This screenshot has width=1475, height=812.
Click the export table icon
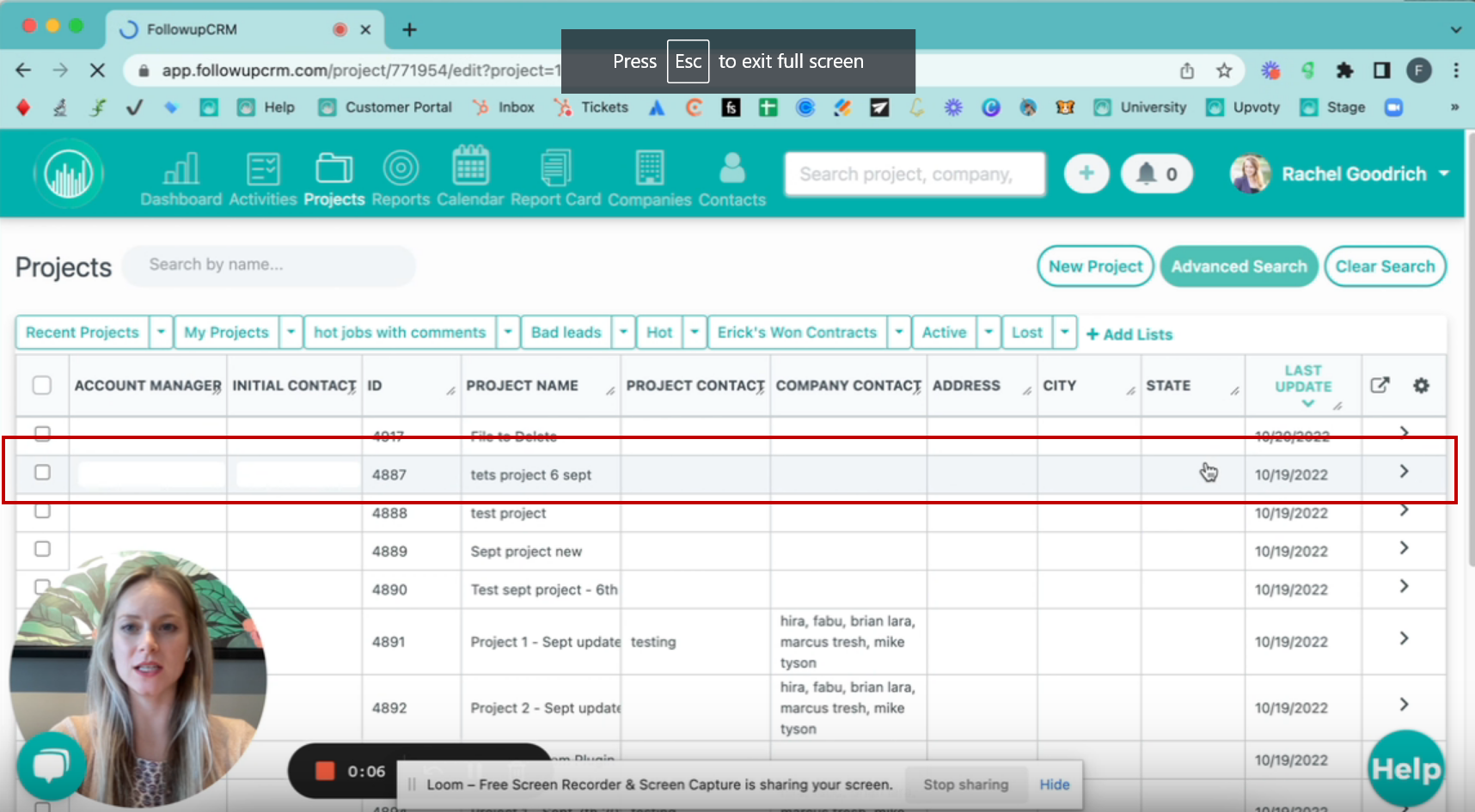click(x=1380, y=386)
